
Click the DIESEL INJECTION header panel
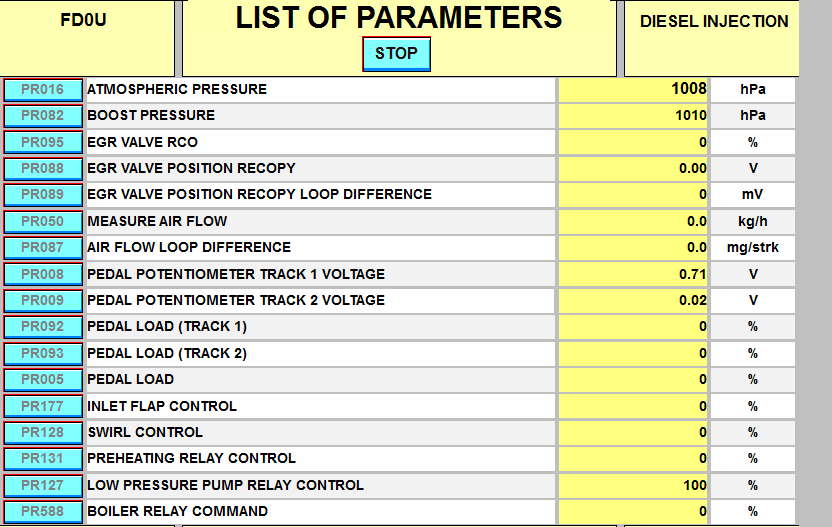coord(712,38)
